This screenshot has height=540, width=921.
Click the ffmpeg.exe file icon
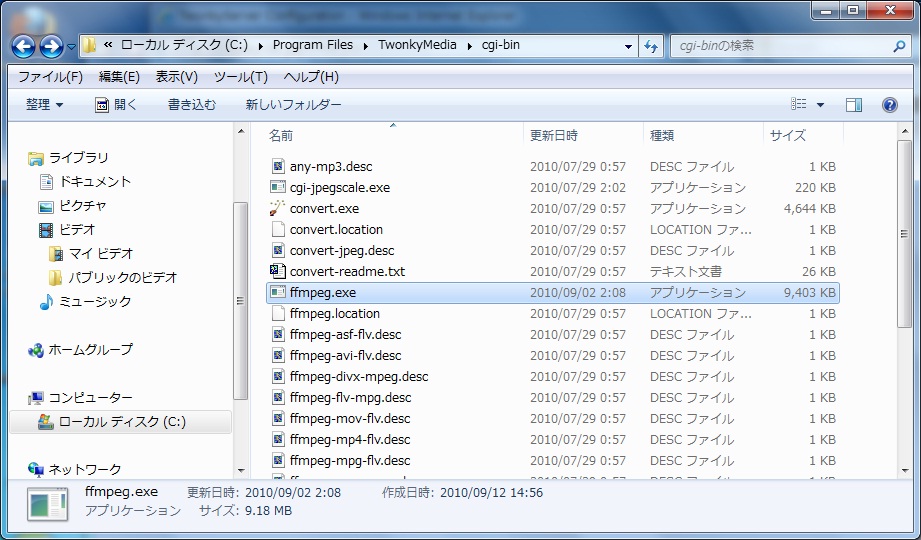278,292
